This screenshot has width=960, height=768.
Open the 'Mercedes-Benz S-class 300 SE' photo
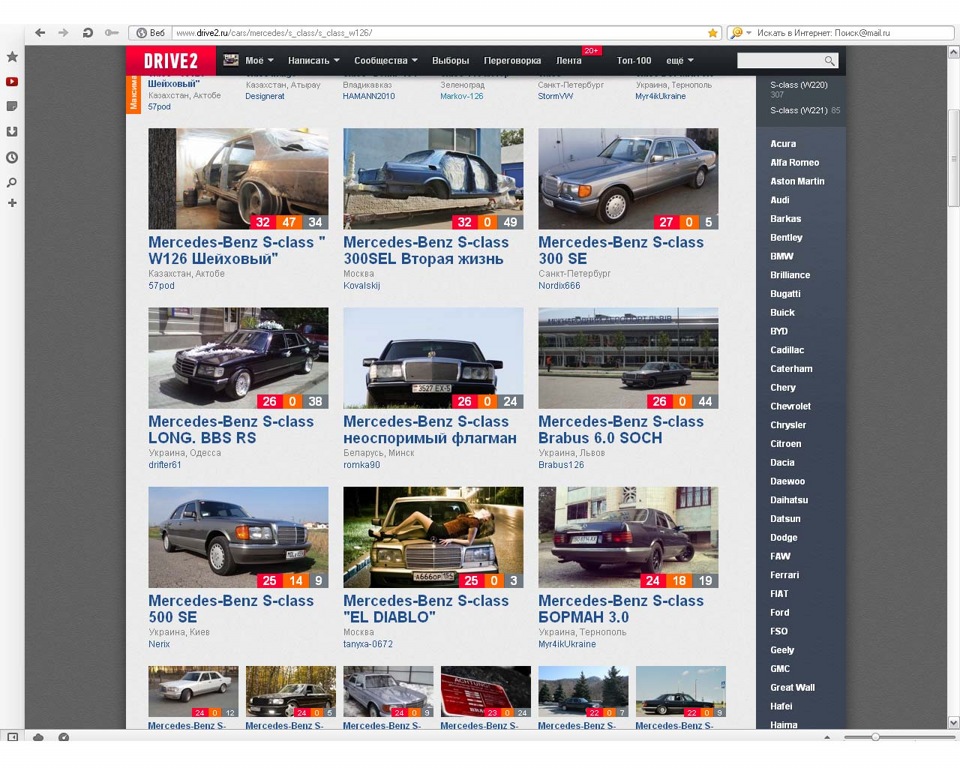(x=628, y=179)
